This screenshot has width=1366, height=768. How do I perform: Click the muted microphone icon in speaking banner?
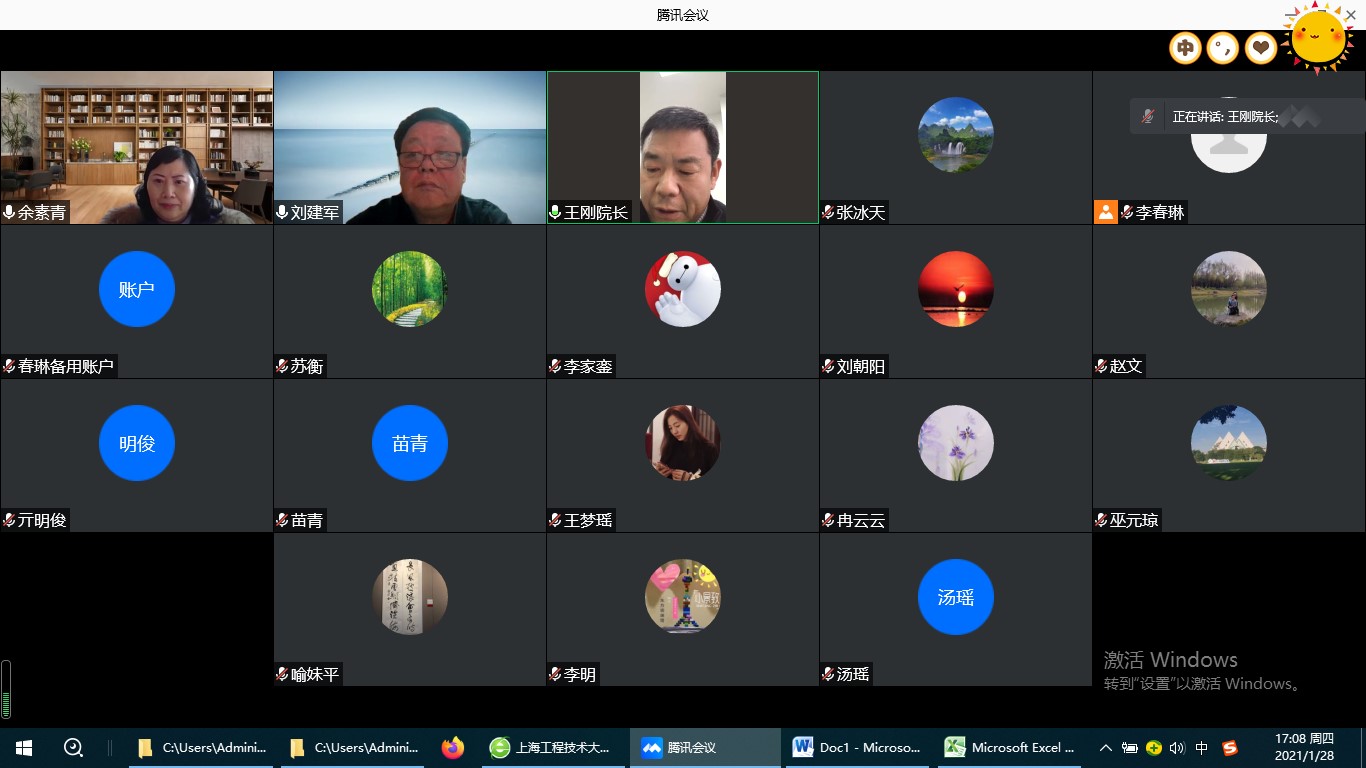[x=1148, y=117]
